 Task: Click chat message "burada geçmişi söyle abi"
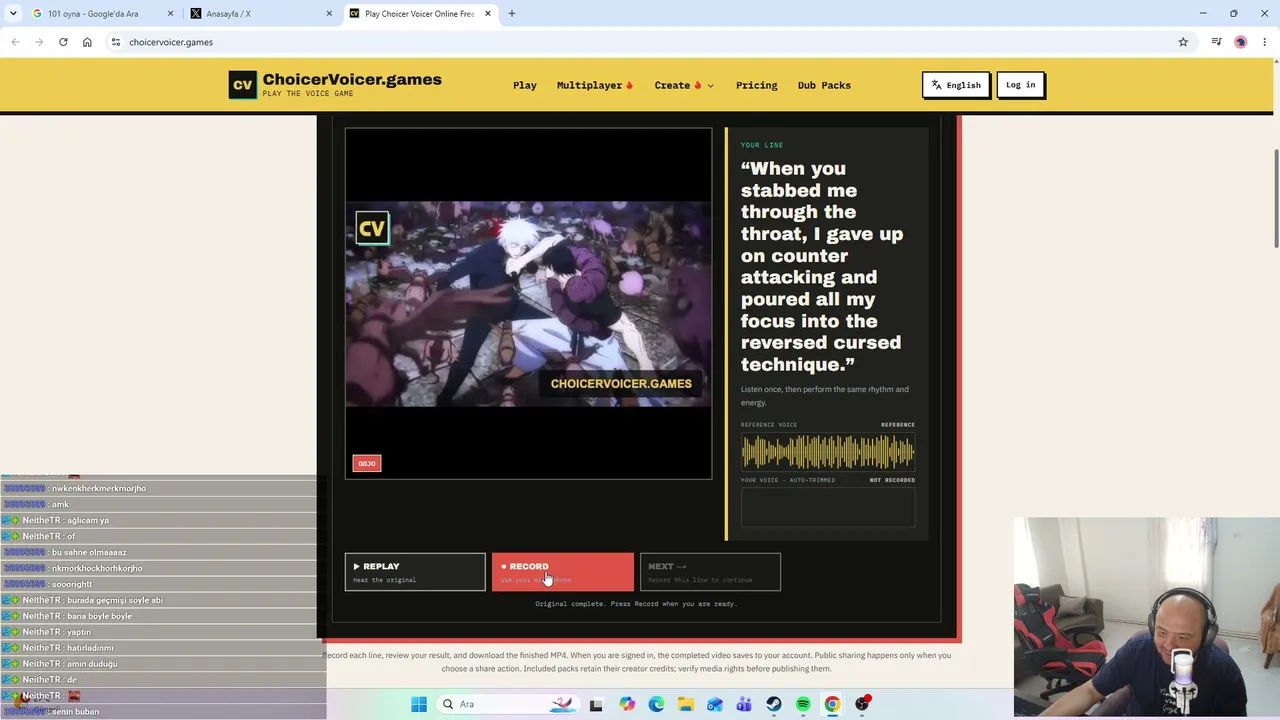[115, 600]
